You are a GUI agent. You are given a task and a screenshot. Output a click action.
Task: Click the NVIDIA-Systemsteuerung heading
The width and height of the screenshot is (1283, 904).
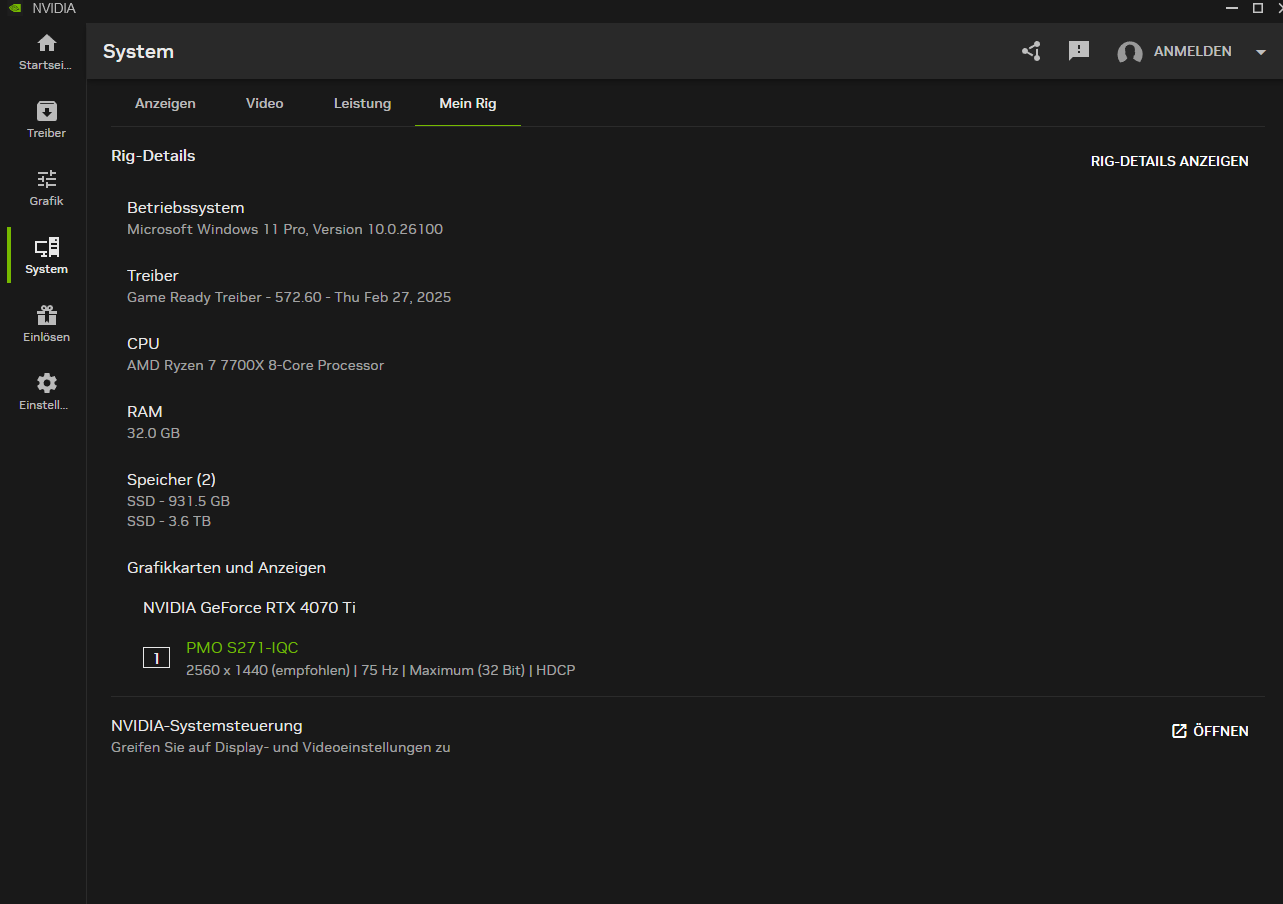tap(206, 726)
